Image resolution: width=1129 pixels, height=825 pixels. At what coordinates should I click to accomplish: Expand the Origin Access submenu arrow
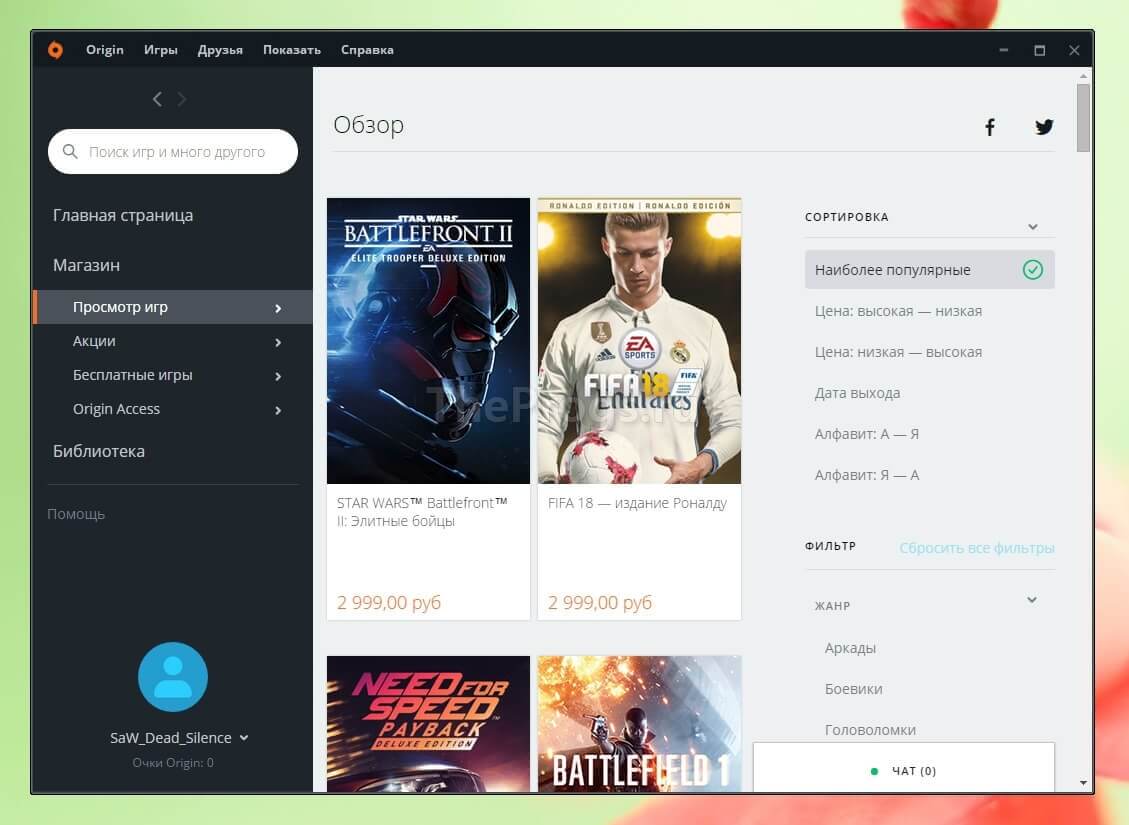click(x=278, y=410)
